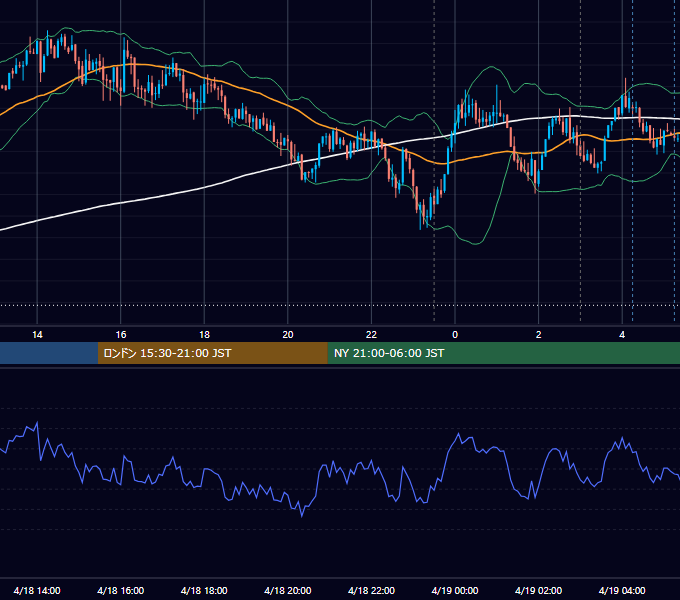Click the ロンドン 15:30-21:00 JST session band
Image resolution: width=680 pixels, height=600 pixels.
pos(212,353)
